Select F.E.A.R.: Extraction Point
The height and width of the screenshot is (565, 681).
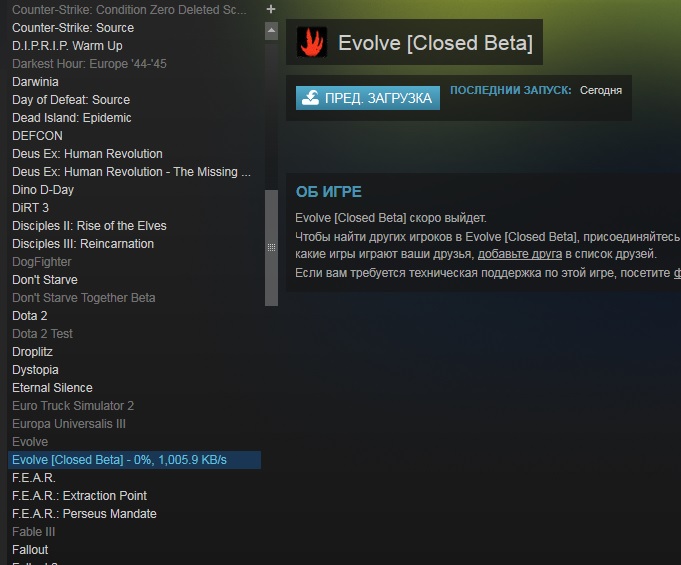[79, 496]
